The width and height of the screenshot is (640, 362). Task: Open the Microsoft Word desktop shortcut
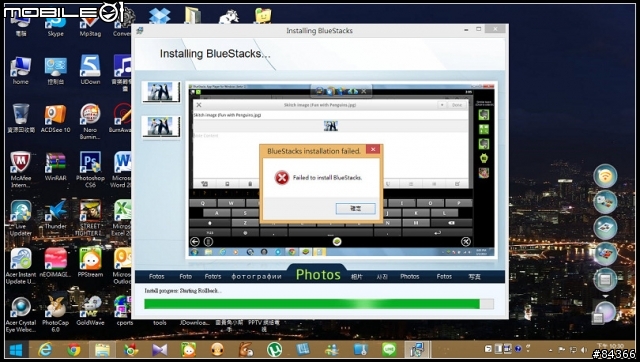tap(121, 169)
